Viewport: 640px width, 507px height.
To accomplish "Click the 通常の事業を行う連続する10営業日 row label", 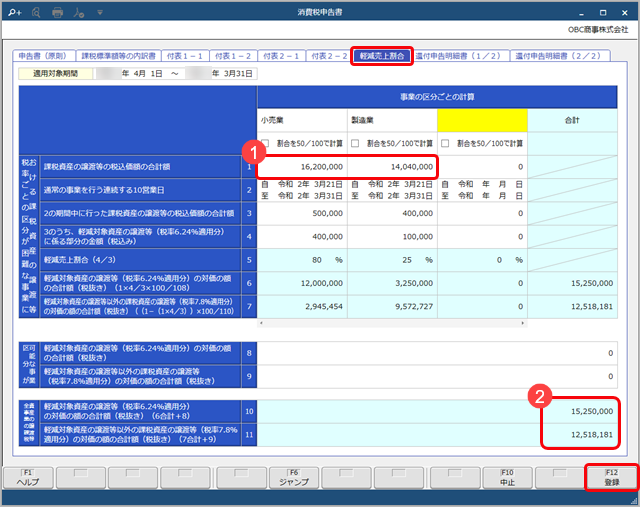I will pos(140,190).
